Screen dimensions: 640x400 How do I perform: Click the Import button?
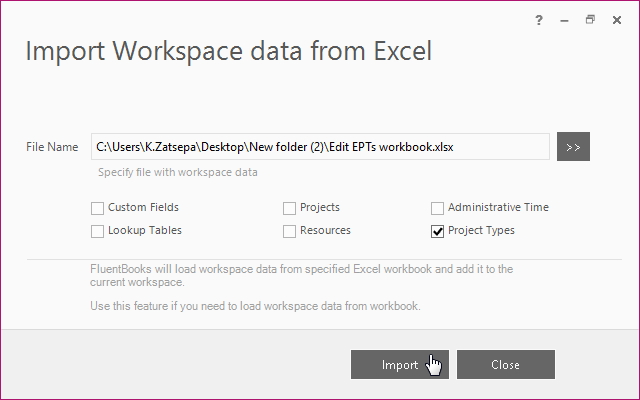tap(400, 364)
